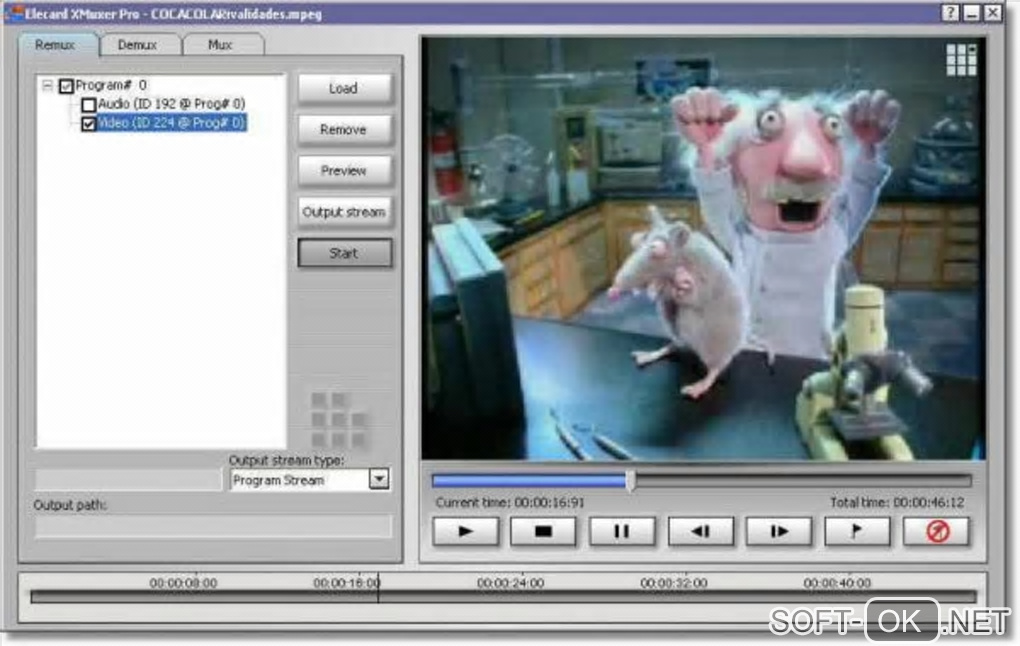Screen dimensions: 1020x646
Task: Click timeline at the 00:00:24:00 label
Action: click(x=510, y=583)
